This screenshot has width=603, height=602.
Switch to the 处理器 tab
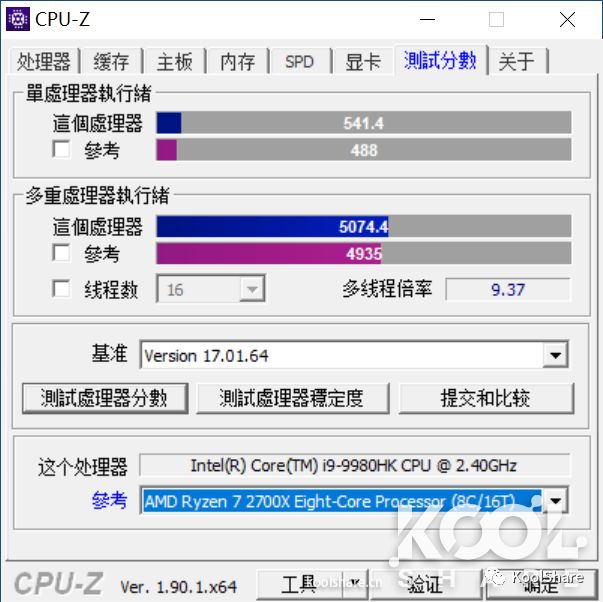pyautogui.click(x=43, y=62)
